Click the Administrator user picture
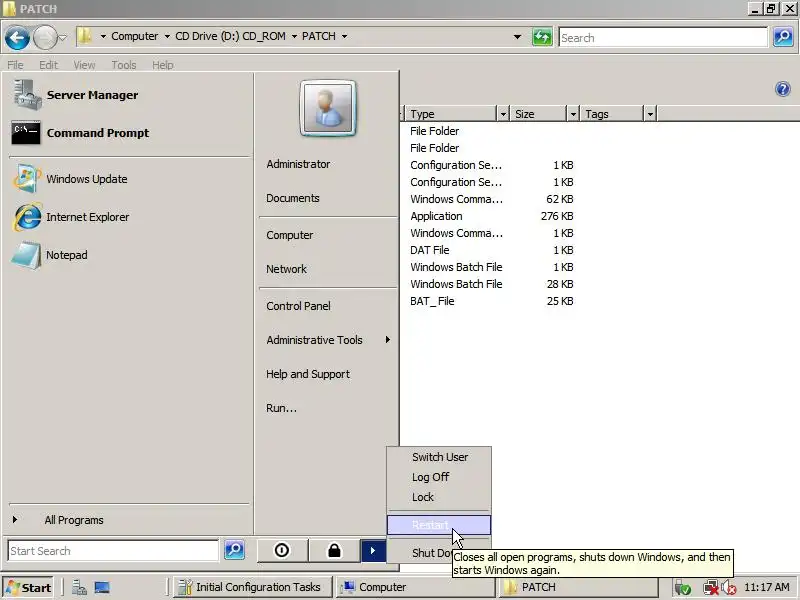The width and height of the screenshot is (800, 600). click(328, 108)
